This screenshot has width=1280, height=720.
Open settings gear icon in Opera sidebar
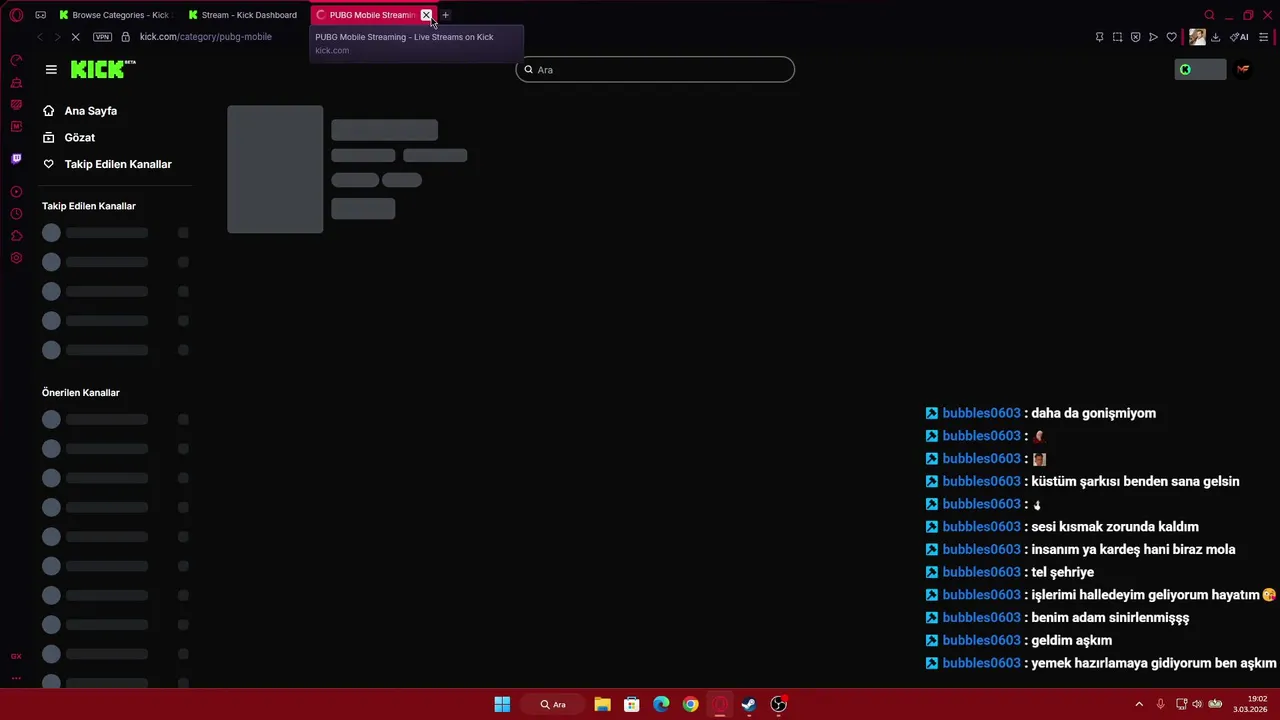[x=16, y=258]
